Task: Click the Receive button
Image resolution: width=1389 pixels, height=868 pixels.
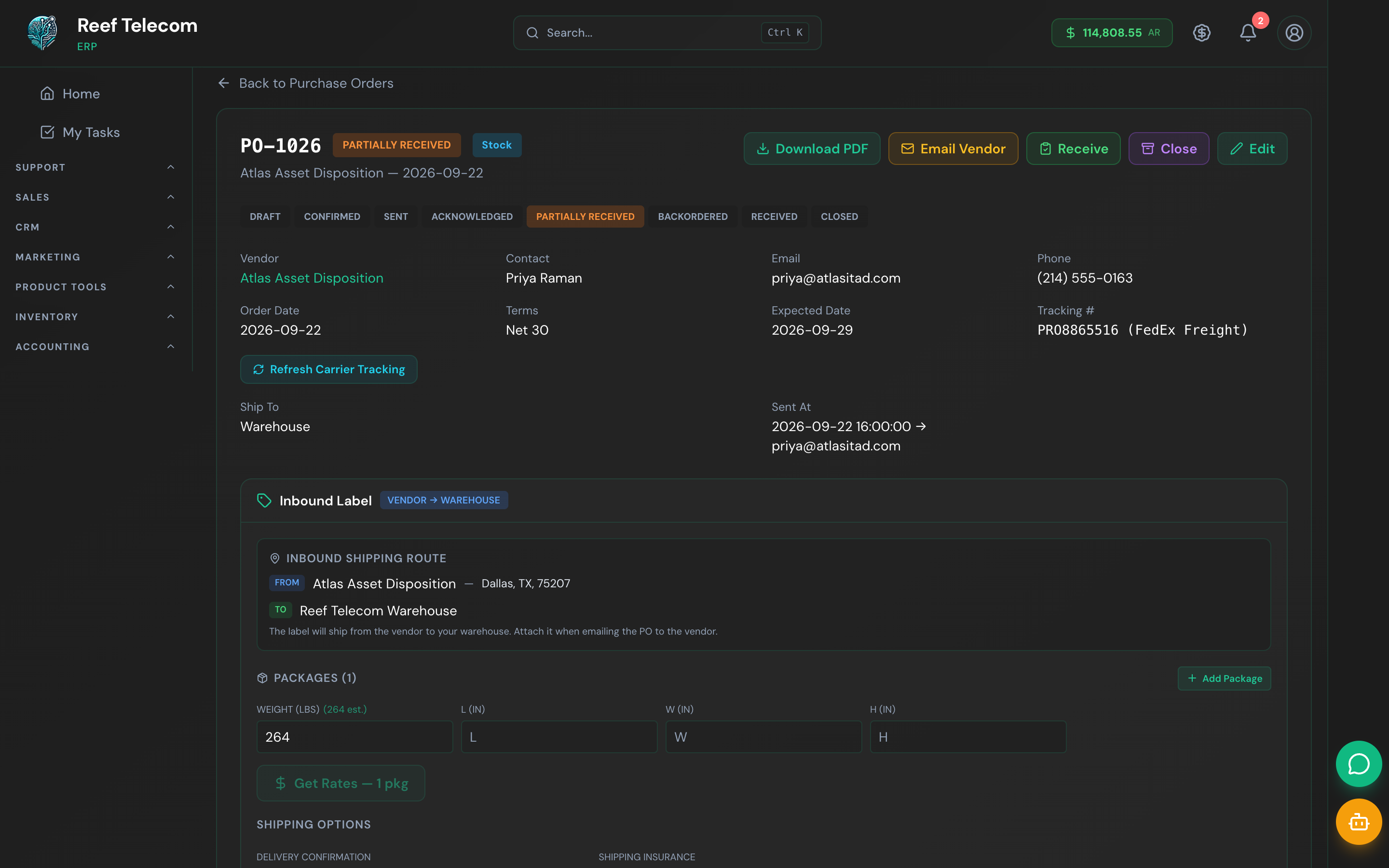Action: (x=1073, y=149)
